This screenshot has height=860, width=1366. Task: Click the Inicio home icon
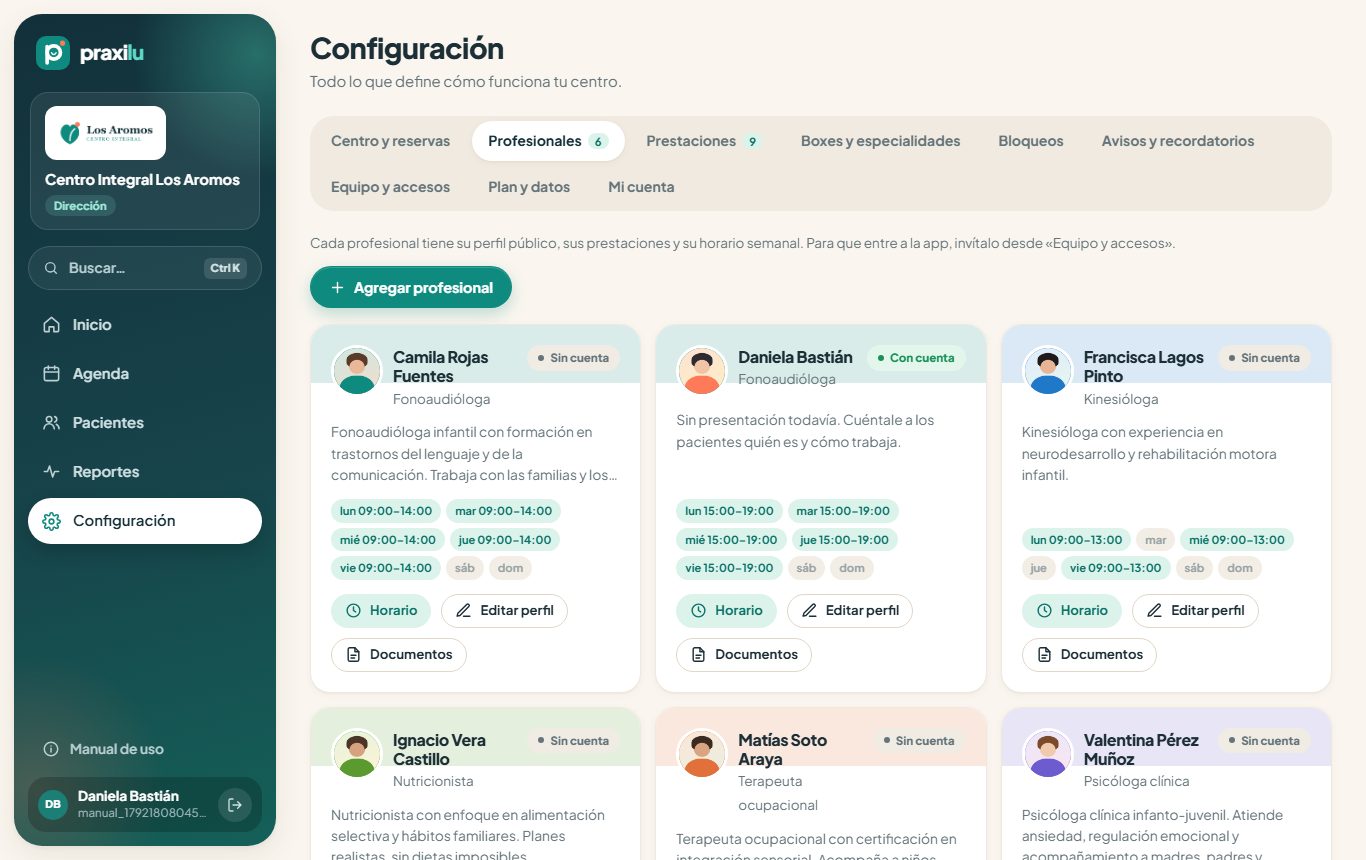52,325
